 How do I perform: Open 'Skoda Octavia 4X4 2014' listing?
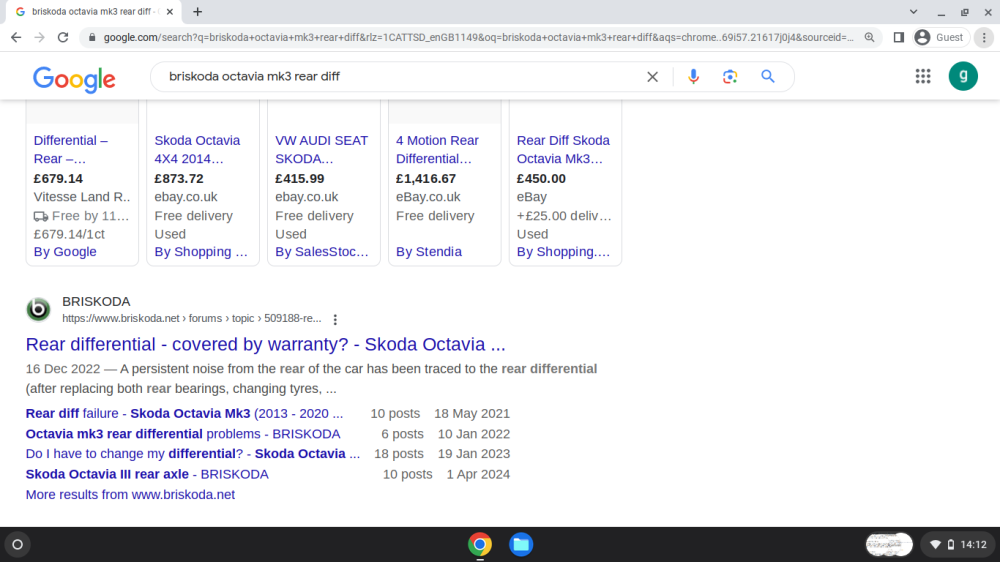(x=197, y=149)
